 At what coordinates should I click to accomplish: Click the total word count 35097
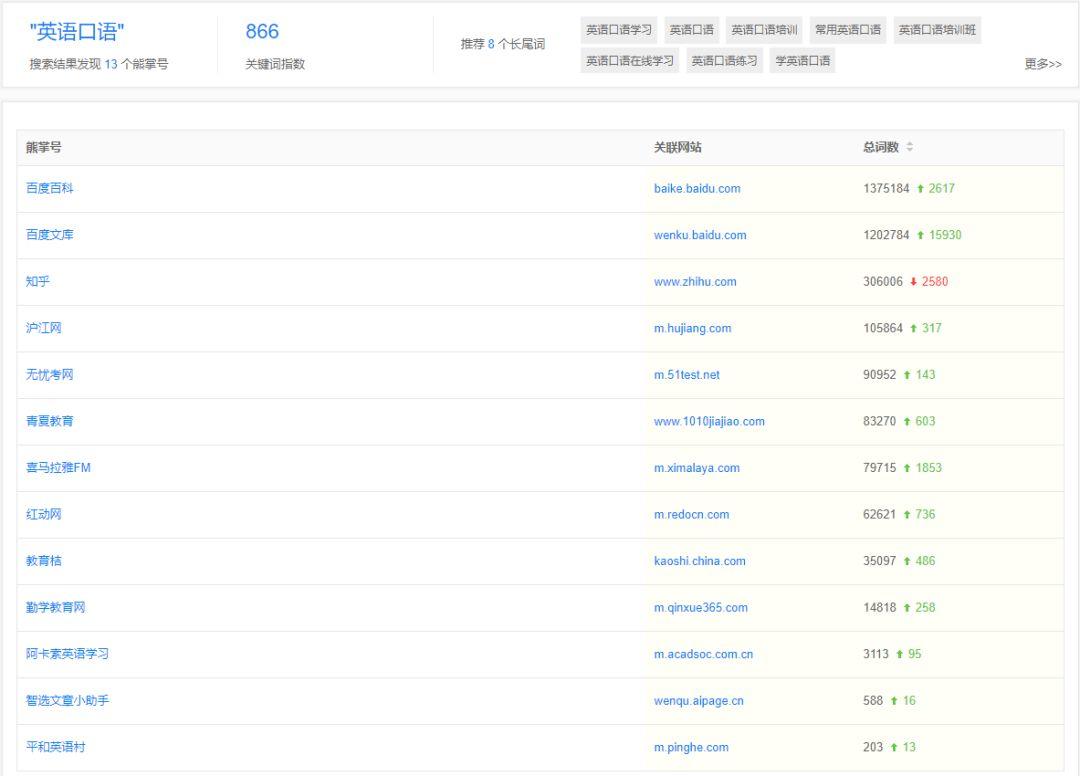pos(880,560)
